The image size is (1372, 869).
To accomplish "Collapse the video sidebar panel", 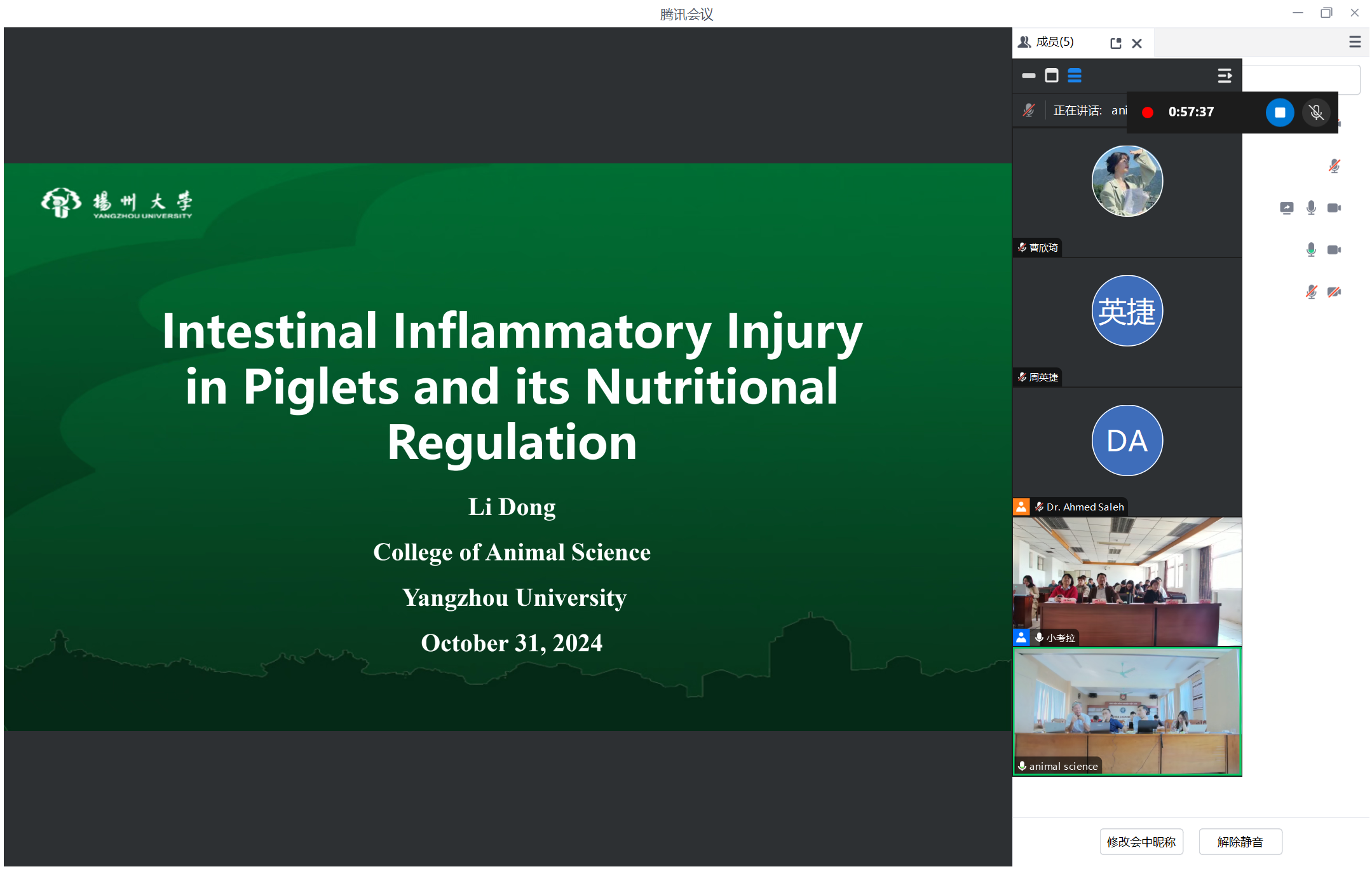I will coord(1224,76).
